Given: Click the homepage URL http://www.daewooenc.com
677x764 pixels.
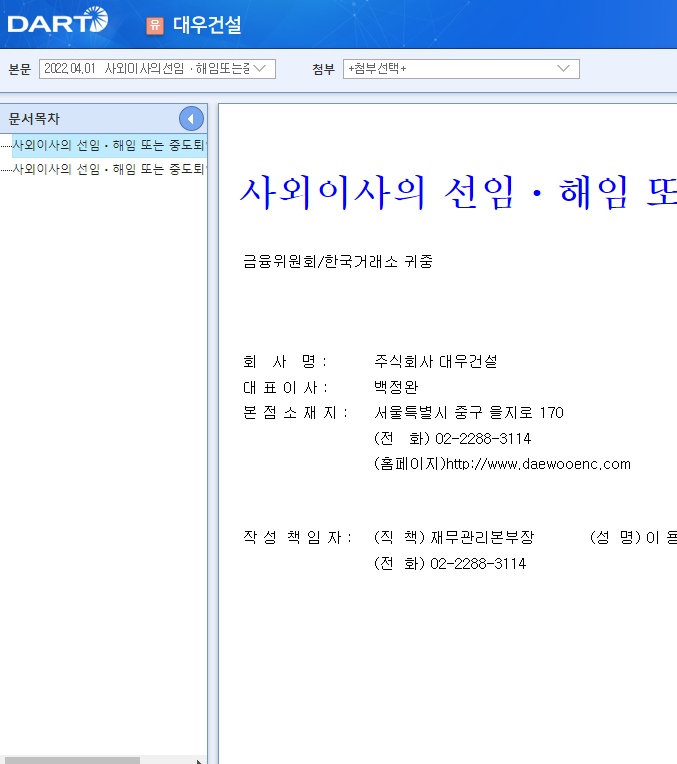Looking at the screenshot, I should (539, 464).
